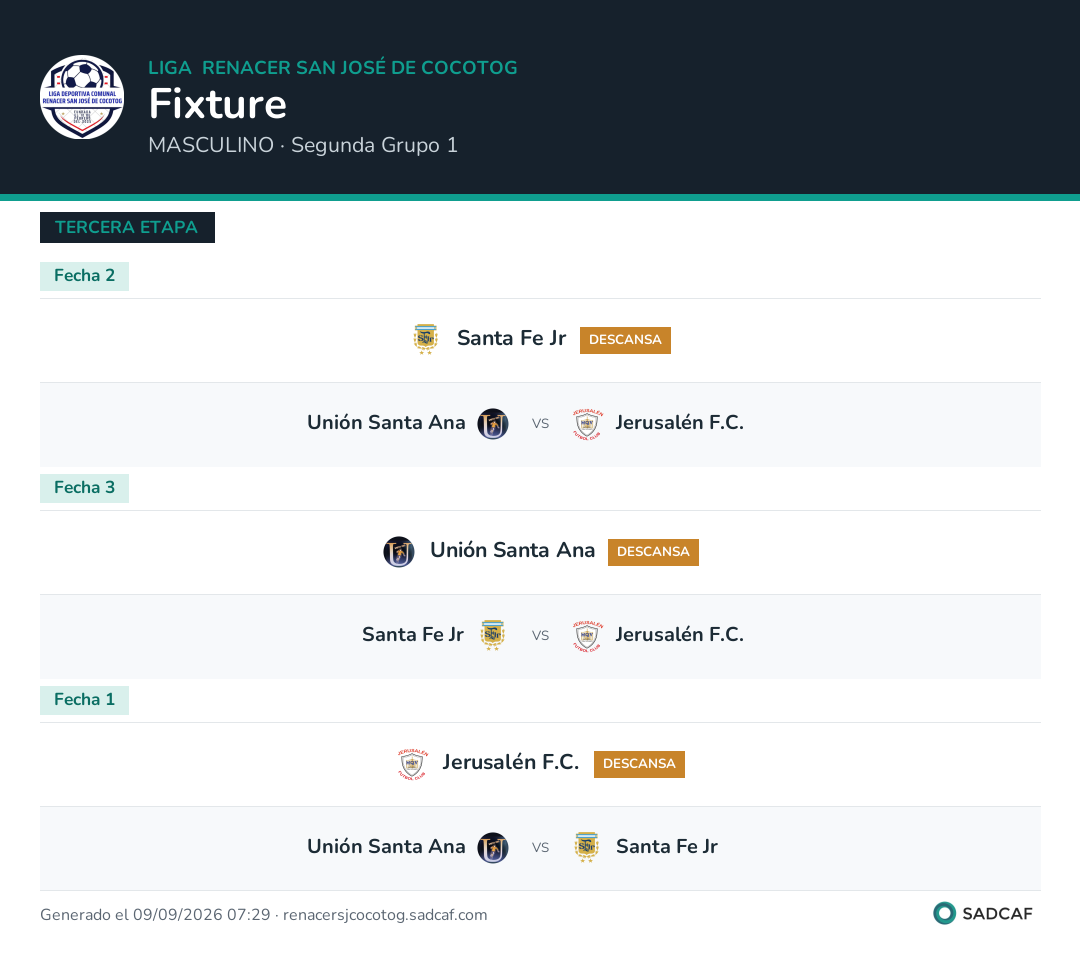Click Jerusalén F.C. crest in Fecha 1 rest row

tap(413, 763)
